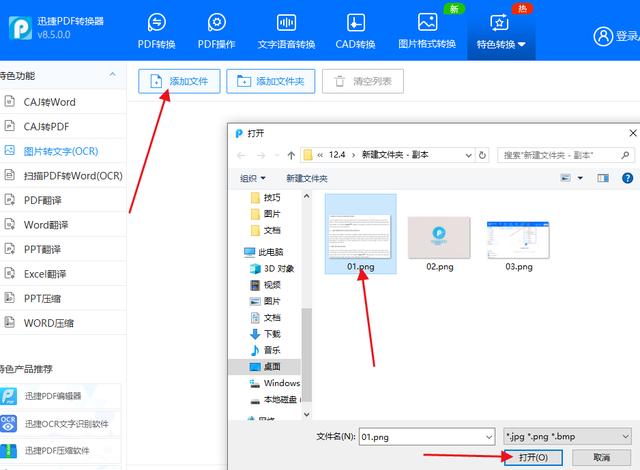Viewport: 640px width, 470px height.
Task: Select 图片转文字(OCR) in sidebar
Action: pyautogui.click(x=61, y=151)
